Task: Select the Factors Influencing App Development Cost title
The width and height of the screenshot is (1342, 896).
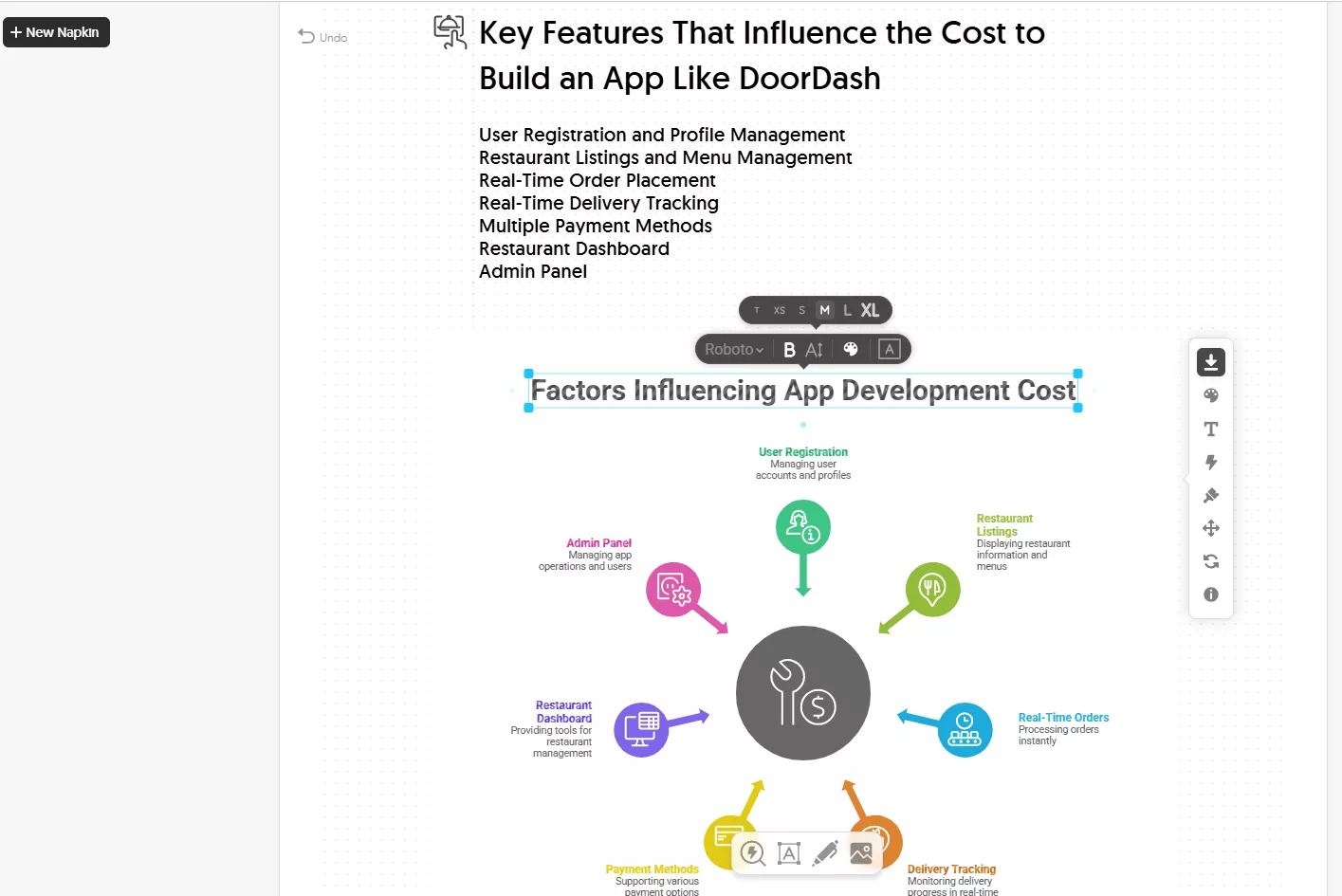Action: [x=802, y=390]
